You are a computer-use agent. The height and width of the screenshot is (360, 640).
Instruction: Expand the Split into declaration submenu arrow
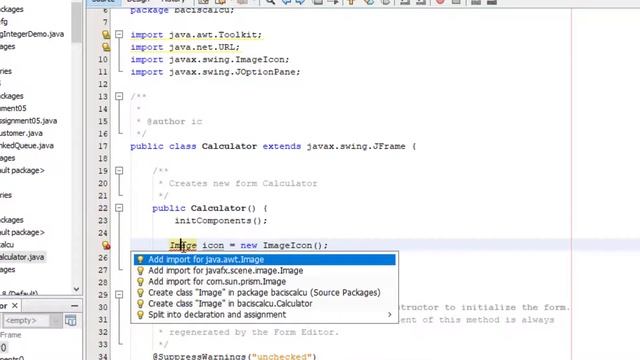click(389, 315)
